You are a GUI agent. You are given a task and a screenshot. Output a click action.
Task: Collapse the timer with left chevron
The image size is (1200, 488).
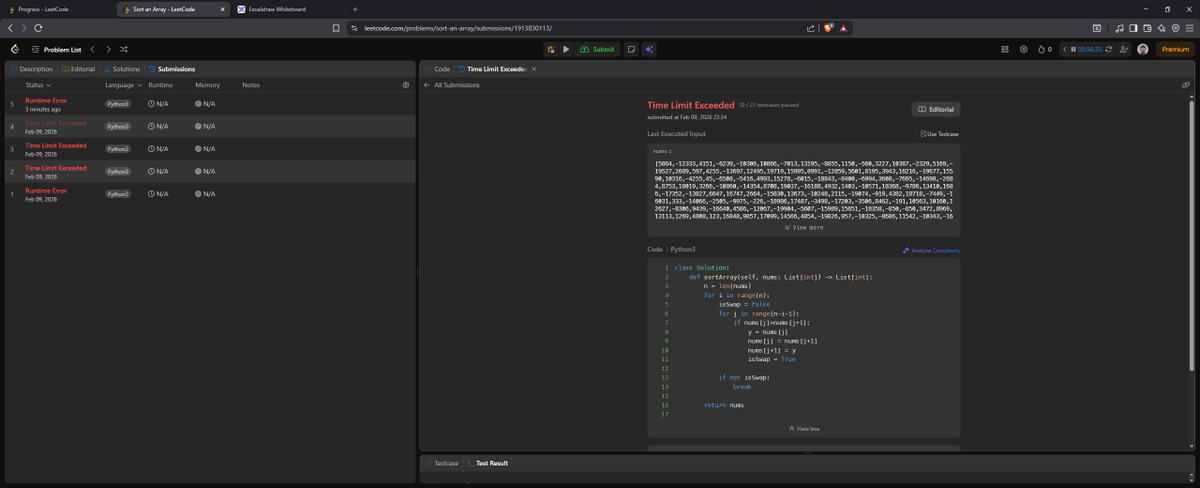[x=1065, y=49]
